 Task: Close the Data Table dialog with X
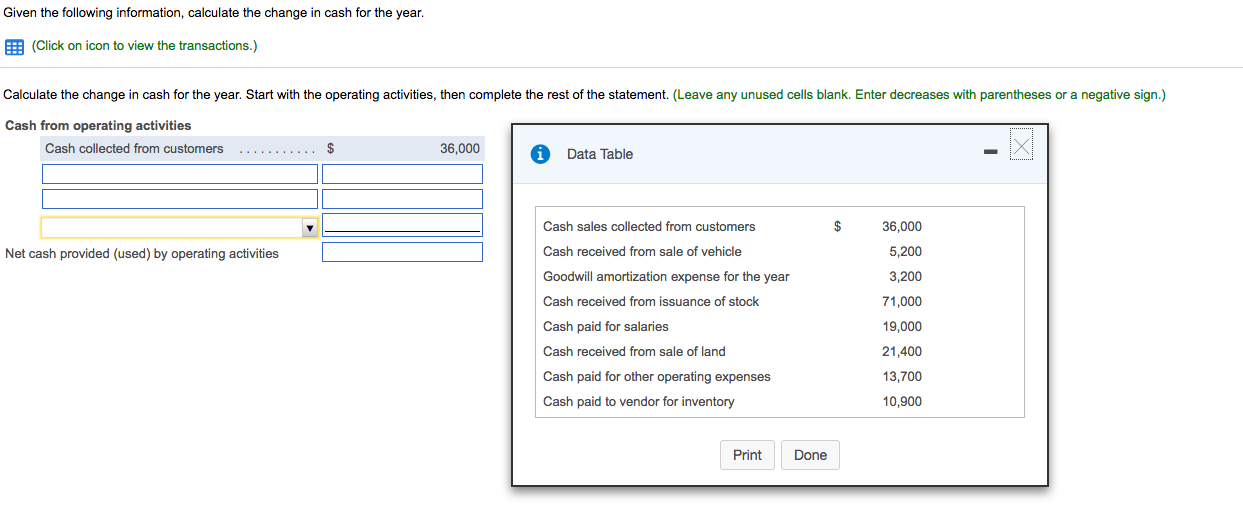click(x=1019, y=146)
